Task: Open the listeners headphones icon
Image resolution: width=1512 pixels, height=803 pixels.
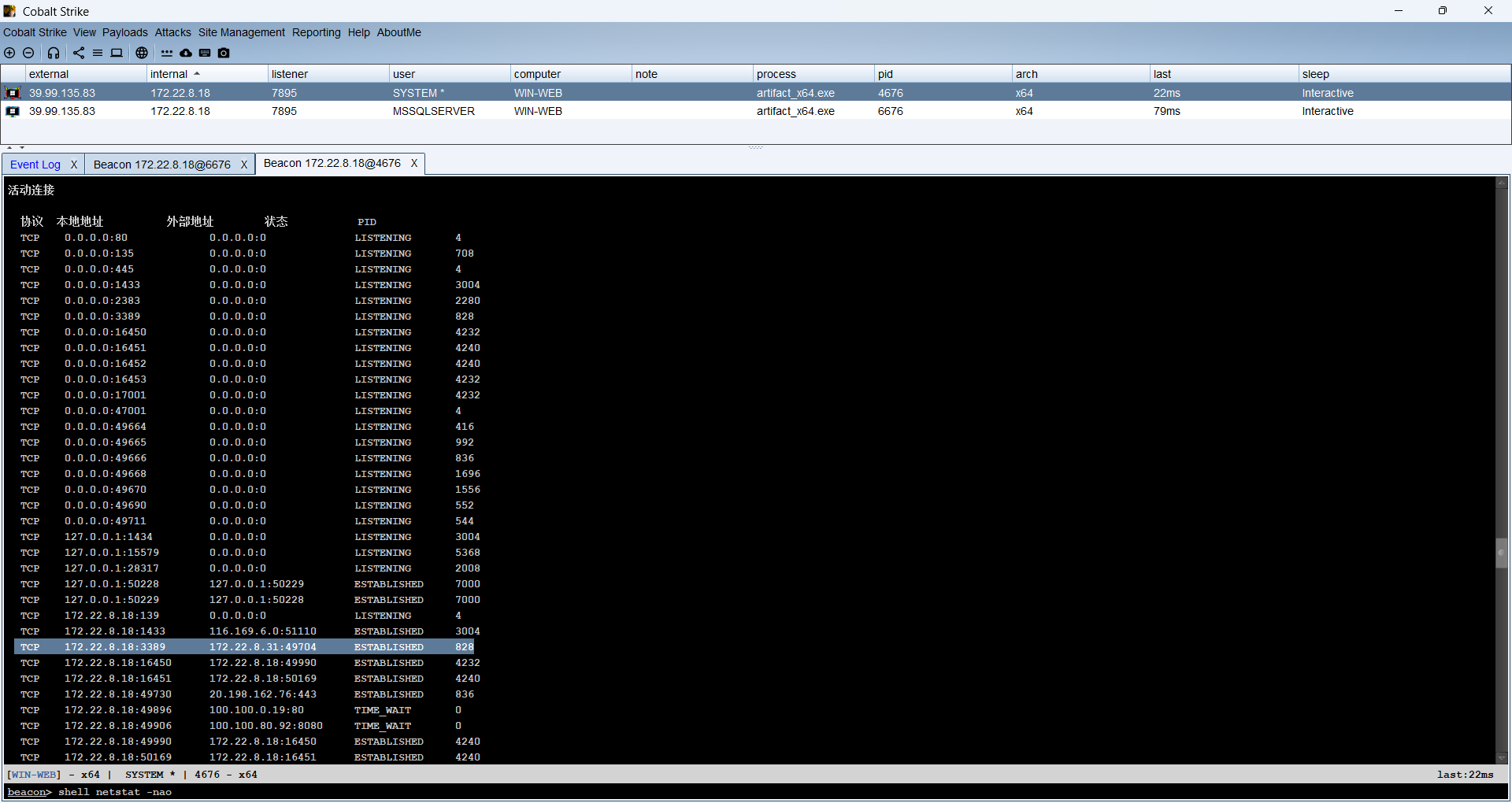Action: [54, 53]
